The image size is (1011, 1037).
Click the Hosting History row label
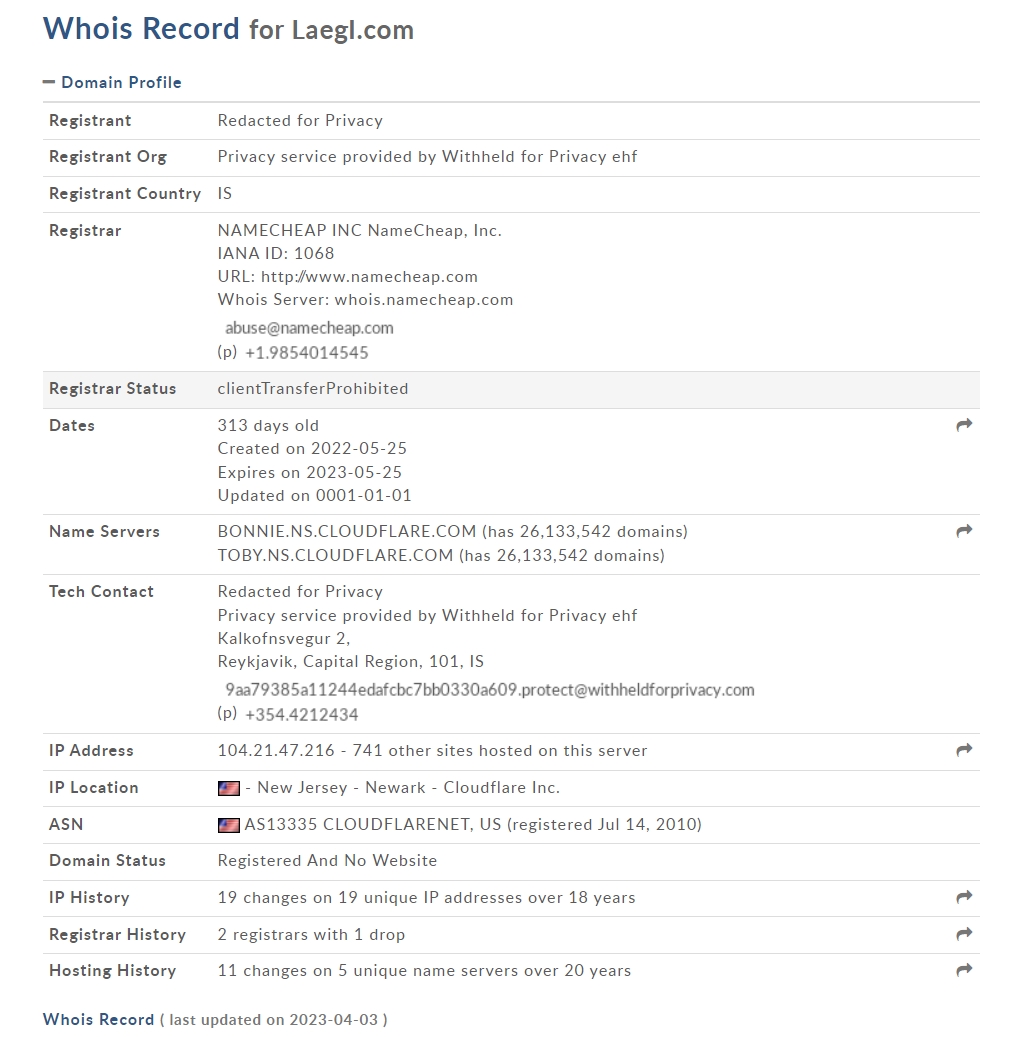click(112, 970)
